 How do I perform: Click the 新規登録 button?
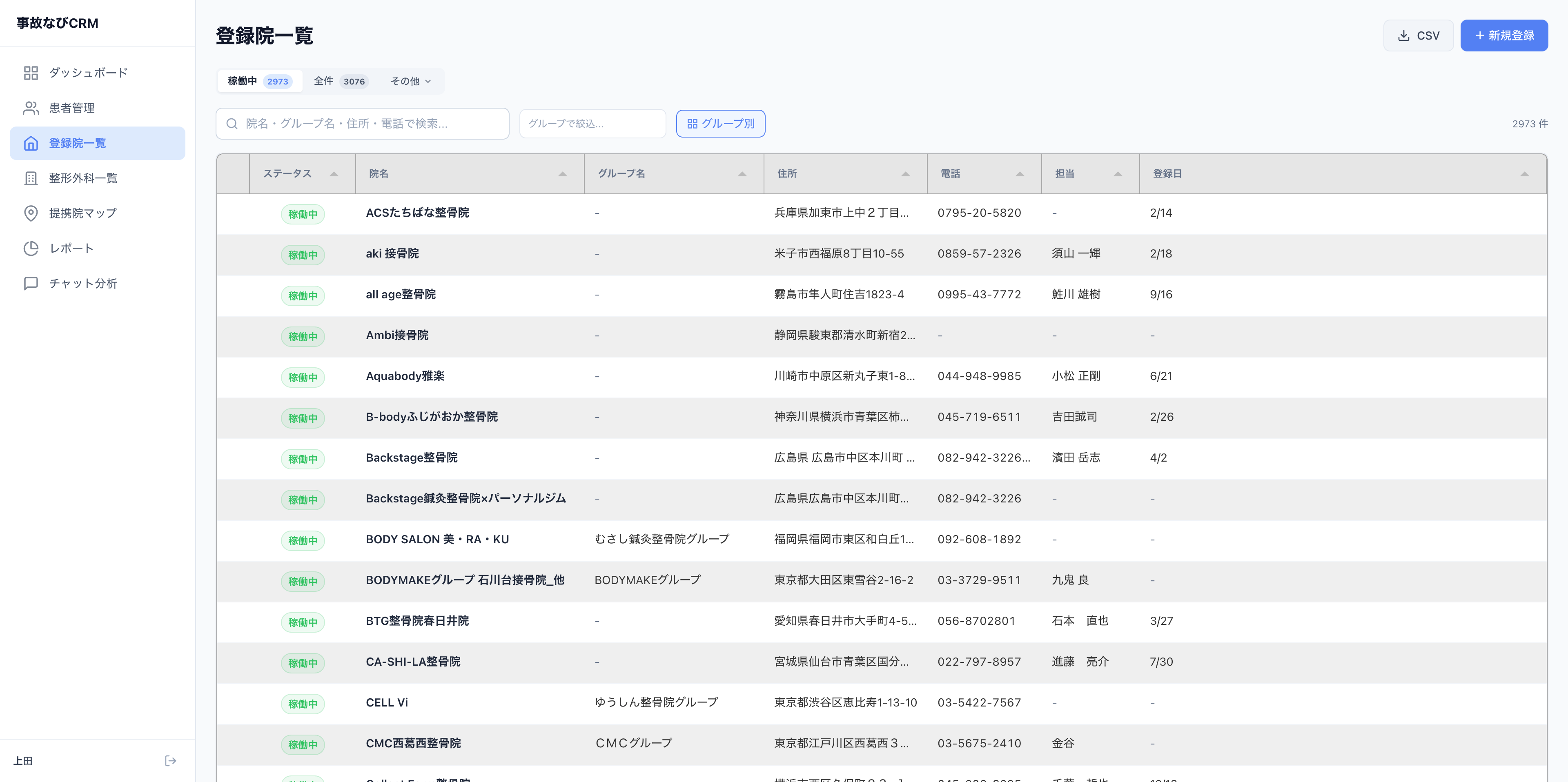pyautogui.click(x=1504, y=35)
